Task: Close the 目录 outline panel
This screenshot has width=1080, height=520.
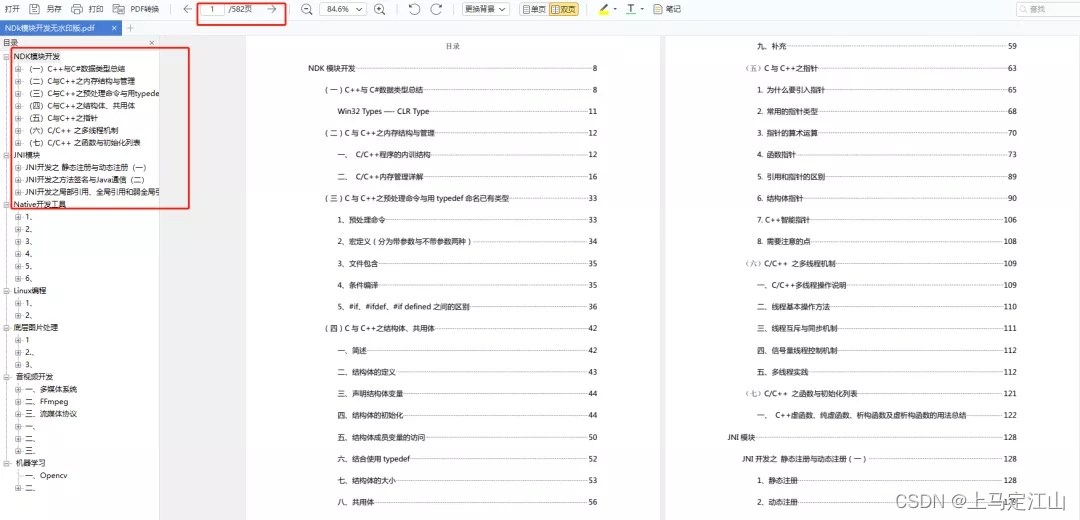Action: [152, 43]
